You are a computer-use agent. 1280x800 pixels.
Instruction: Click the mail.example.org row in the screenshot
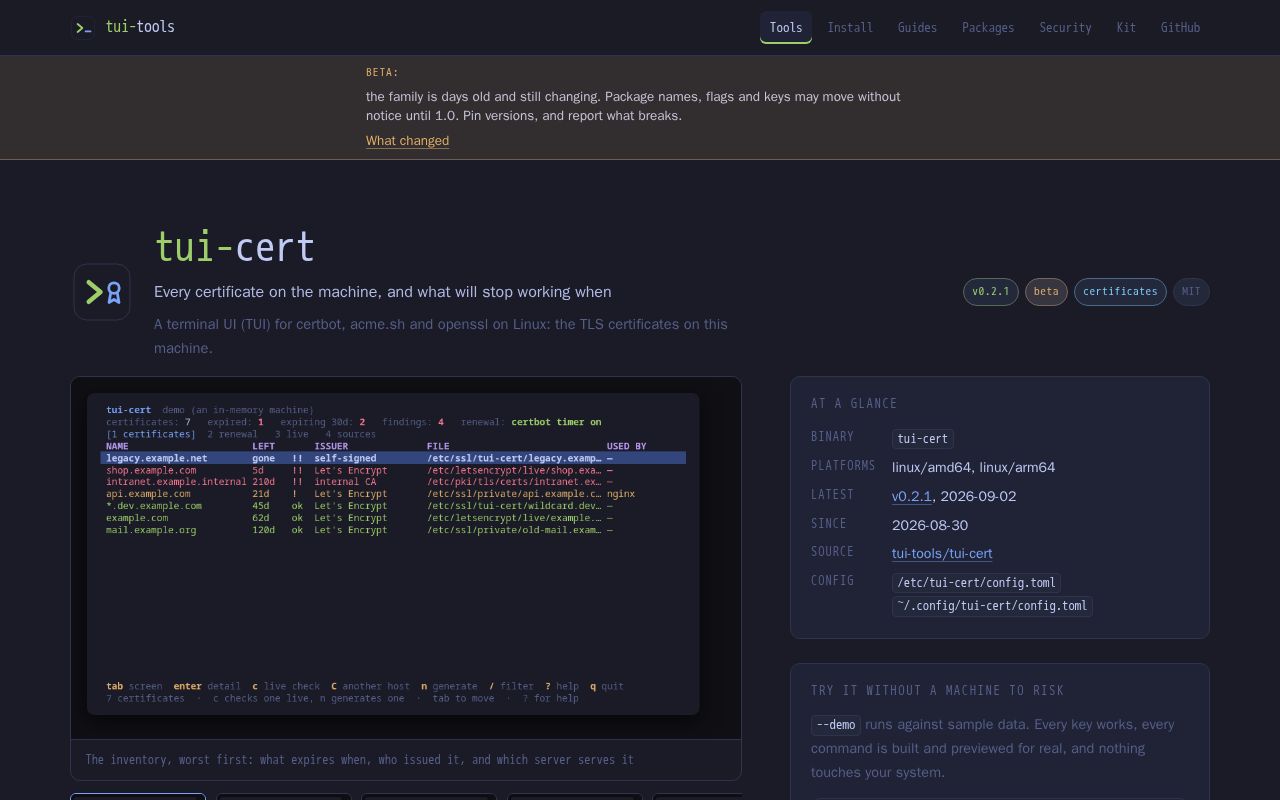click(393, 530)
